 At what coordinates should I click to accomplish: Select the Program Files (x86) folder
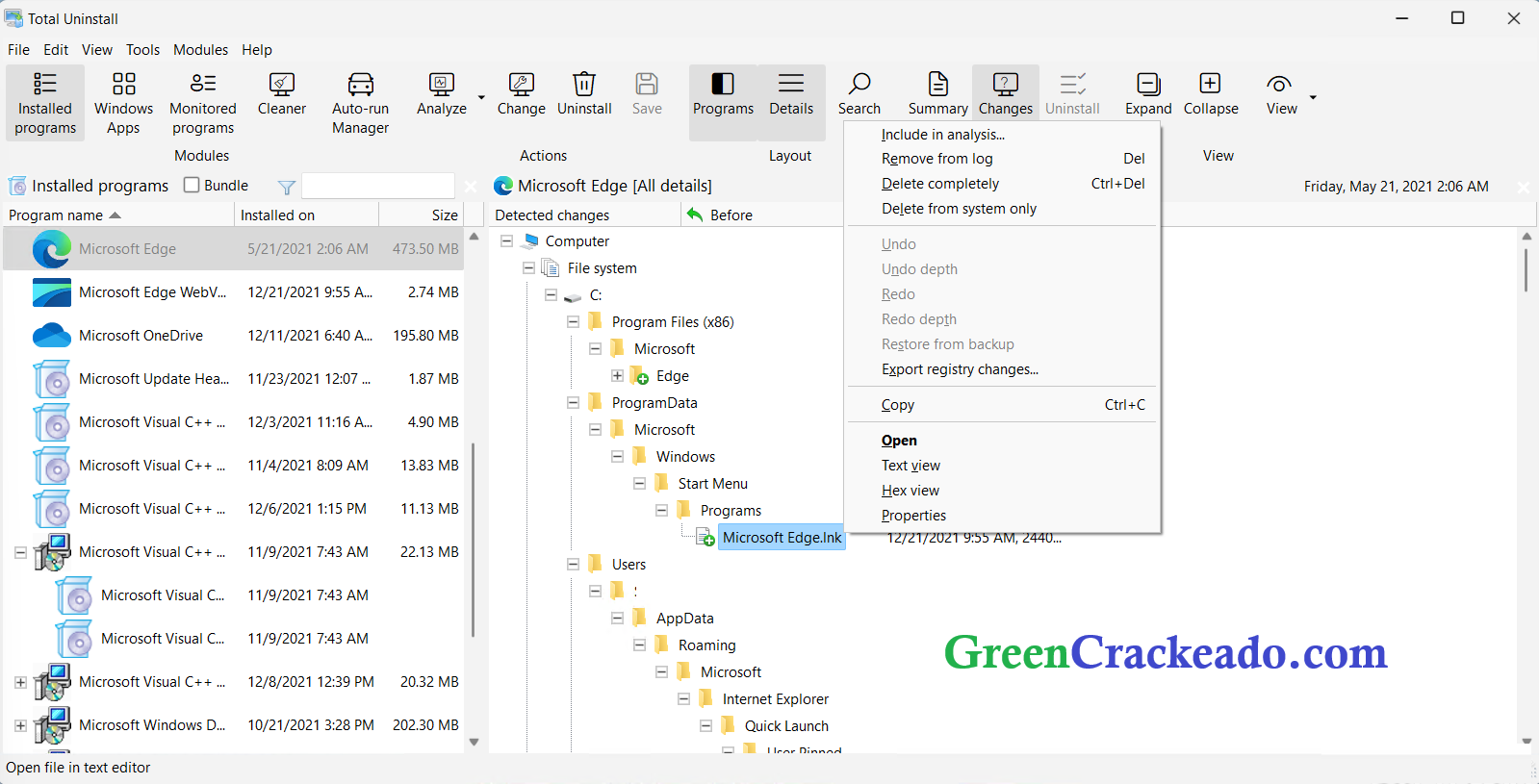(x=673, y=322)
